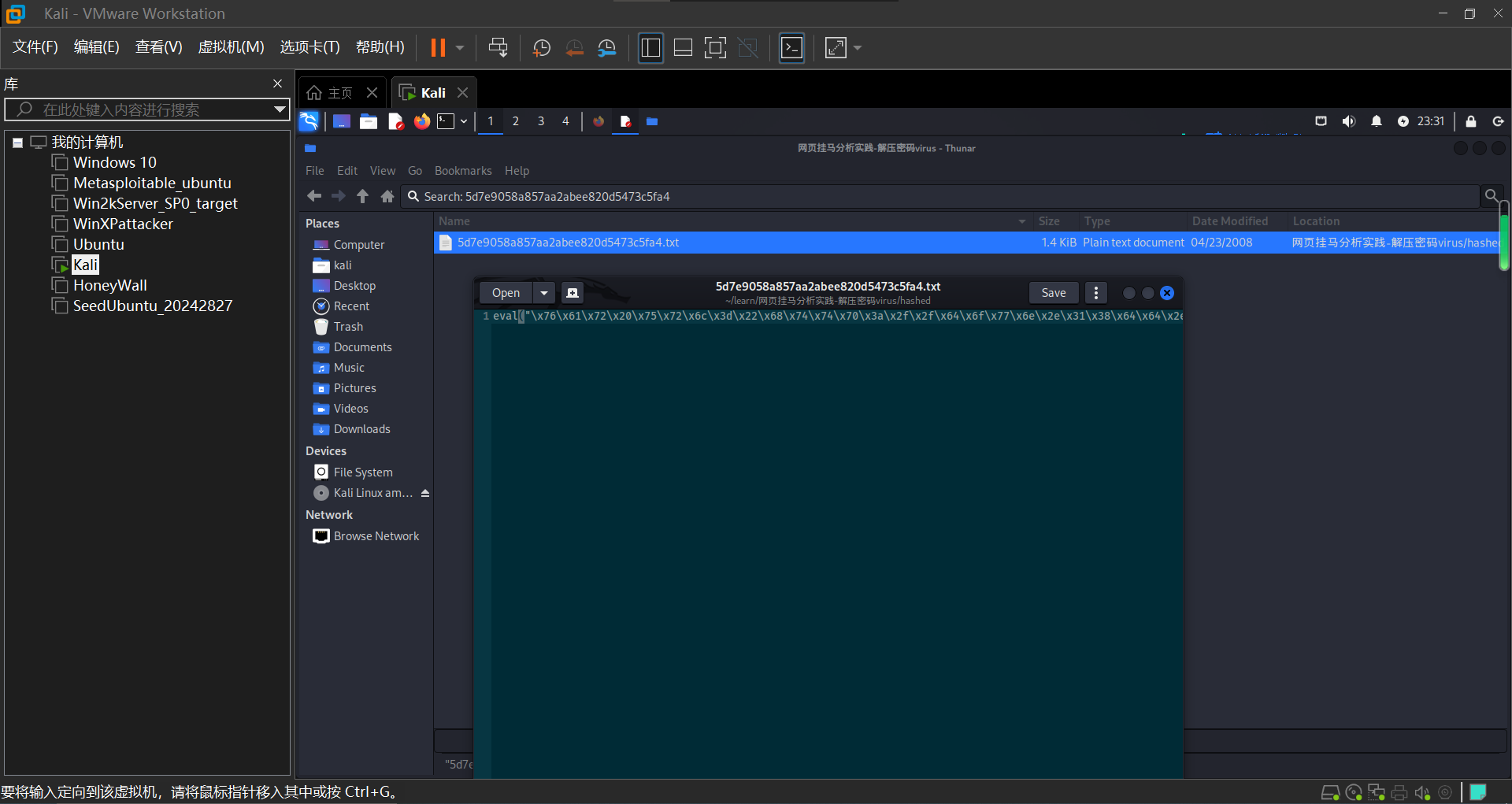Expand the terminal launcher dropdown arrow

[x=464, y=121]
